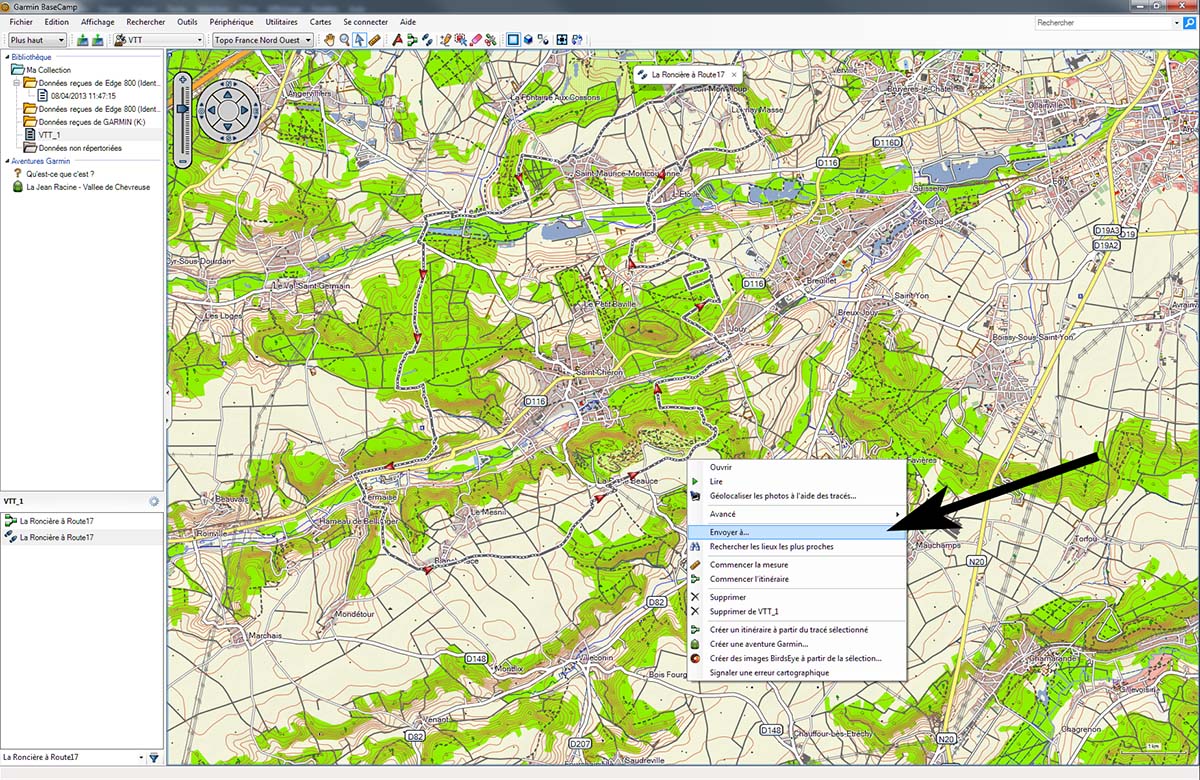Select the new Track footprints tool
The image size is (1200, 780).
click(x=427, y=40)
